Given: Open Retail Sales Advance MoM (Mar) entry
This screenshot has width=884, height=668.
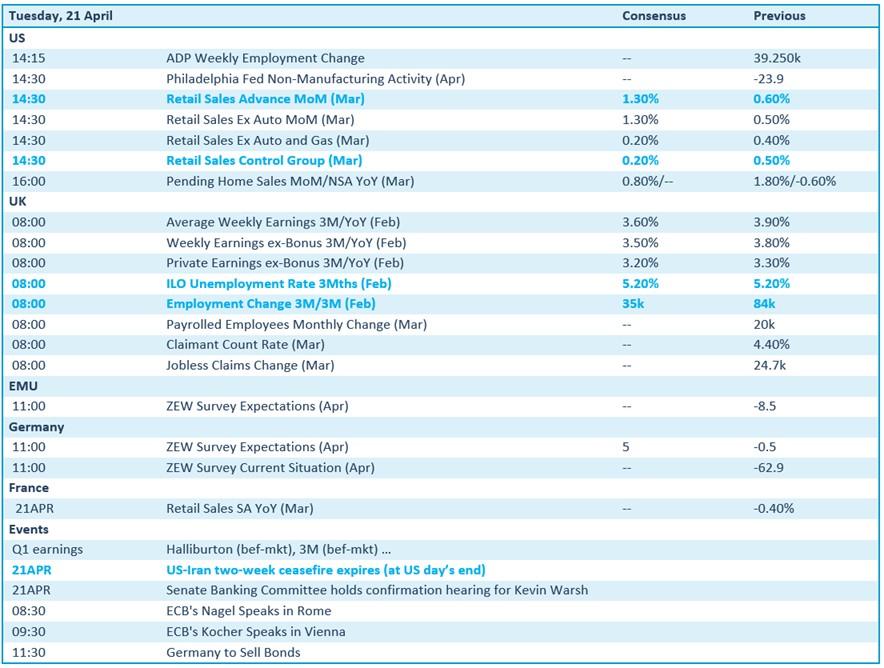Looking at the screenshot, I should click(264, 99).
